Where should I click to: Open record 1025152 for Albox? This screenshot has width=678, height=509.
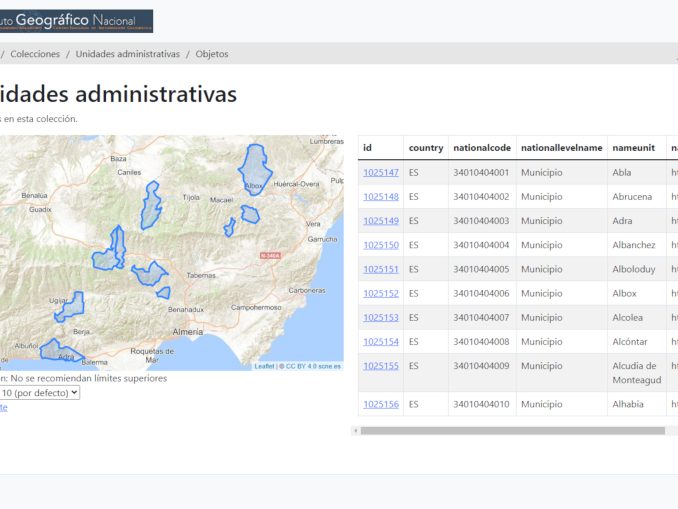[380, 293]
